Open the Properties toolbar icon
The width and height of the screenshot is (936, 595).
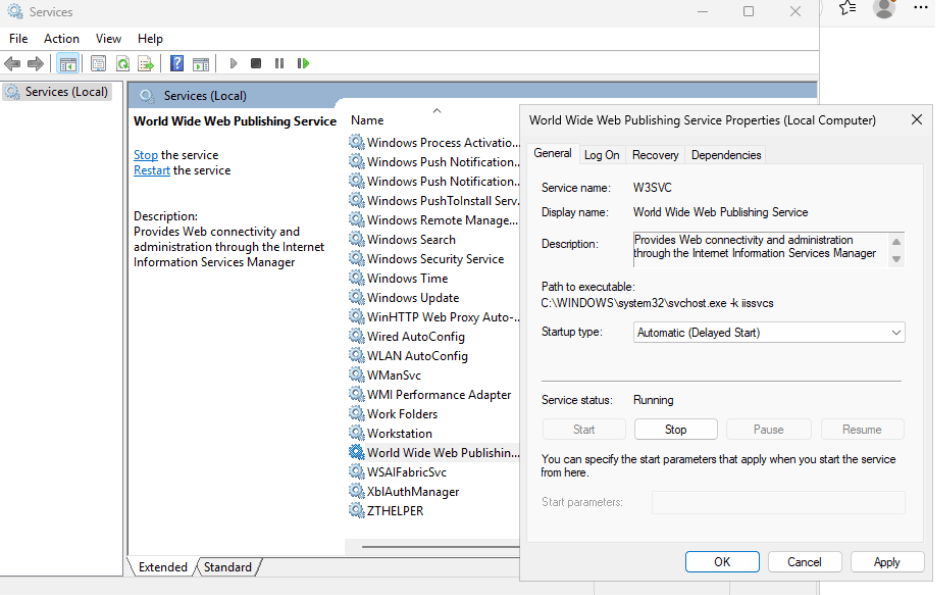[97, 63]
